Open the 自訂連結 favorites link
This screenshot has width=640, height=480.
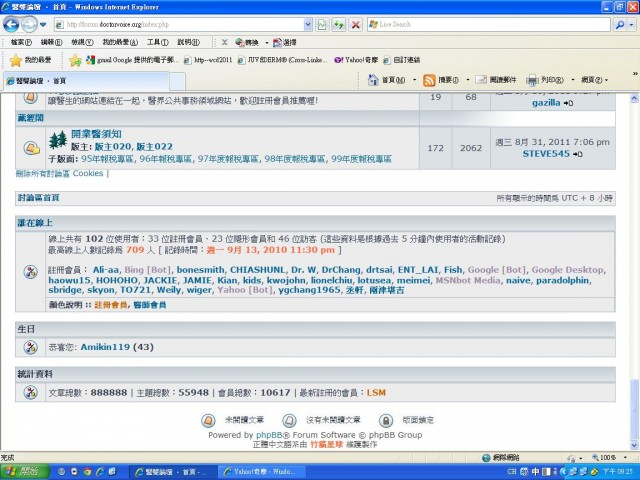point(402,60)
